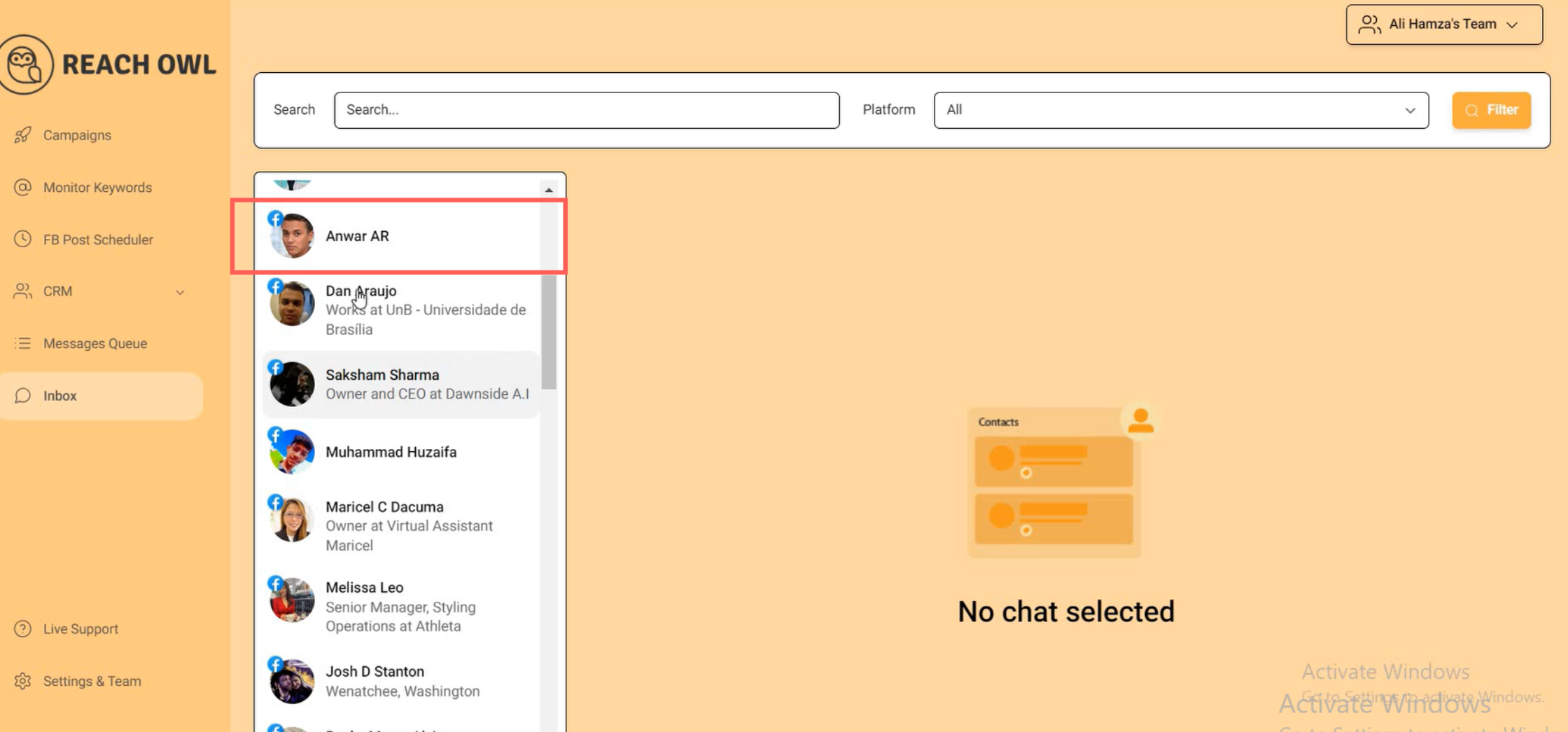Click the Messages Queue list icon

[23, 343]
